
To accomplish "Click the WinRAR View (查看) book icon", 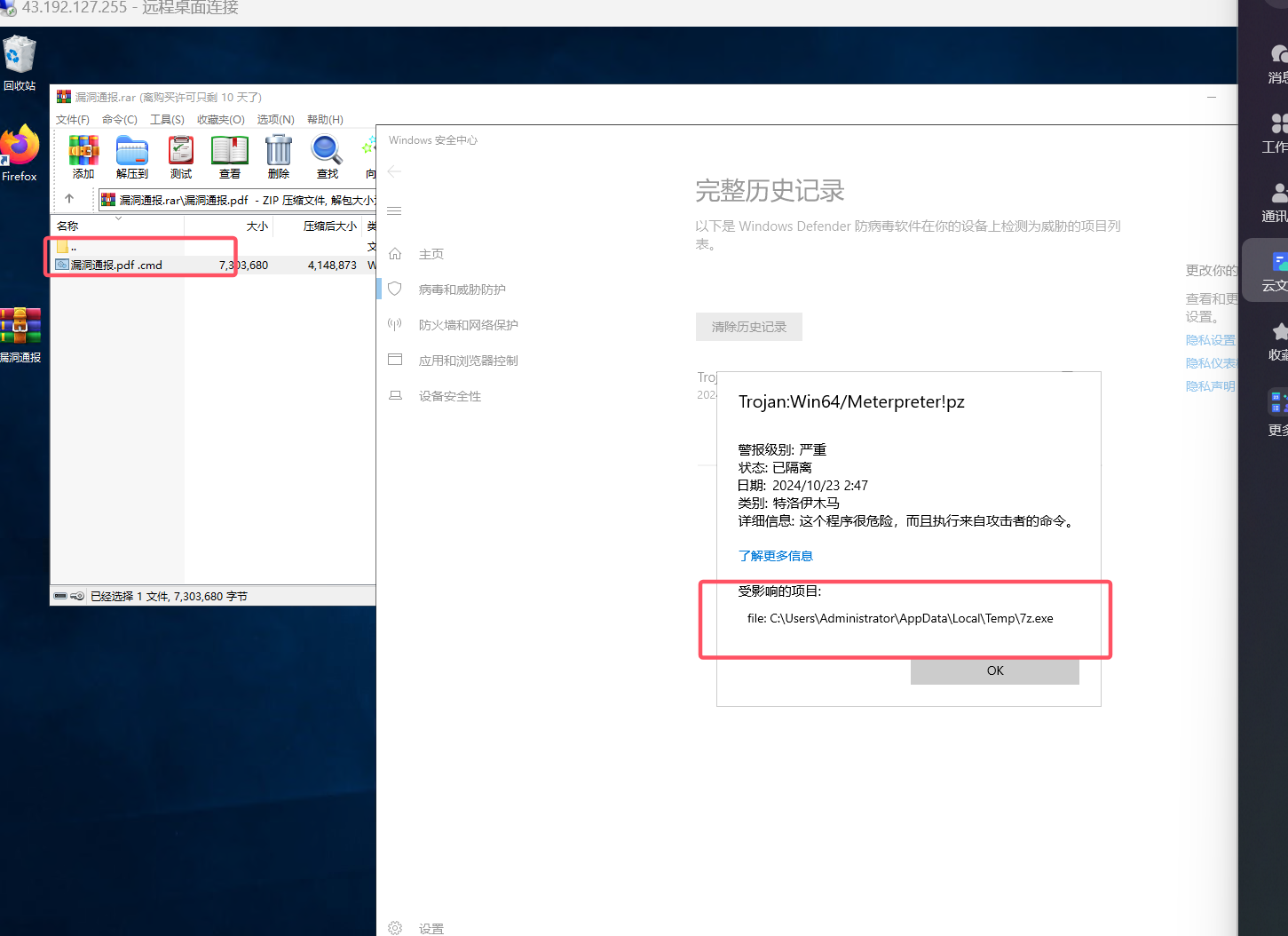I will (230, 150).
